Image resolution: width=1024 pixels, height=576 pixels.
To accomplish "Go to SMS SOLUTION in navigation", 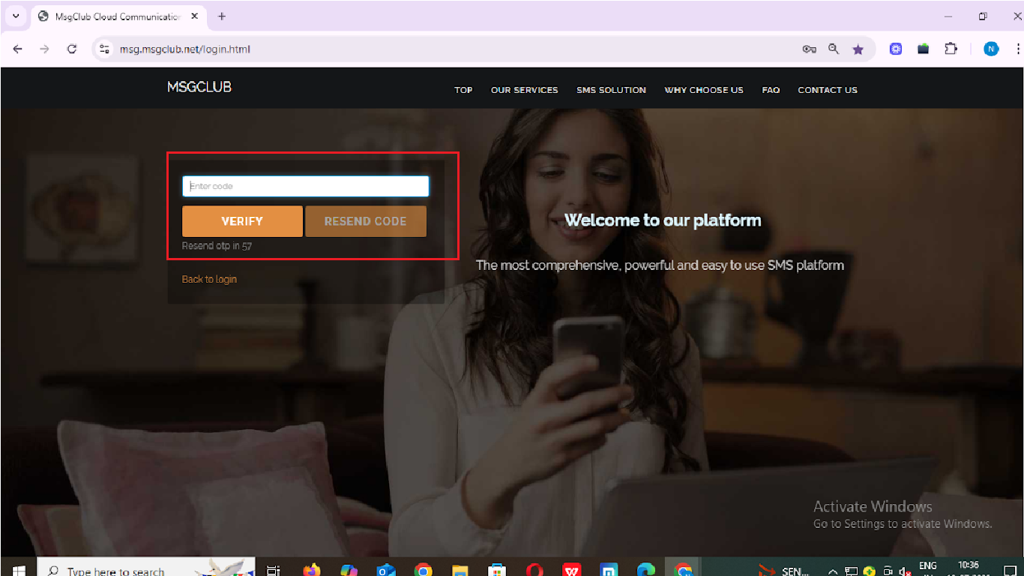I will click(611, 90).
